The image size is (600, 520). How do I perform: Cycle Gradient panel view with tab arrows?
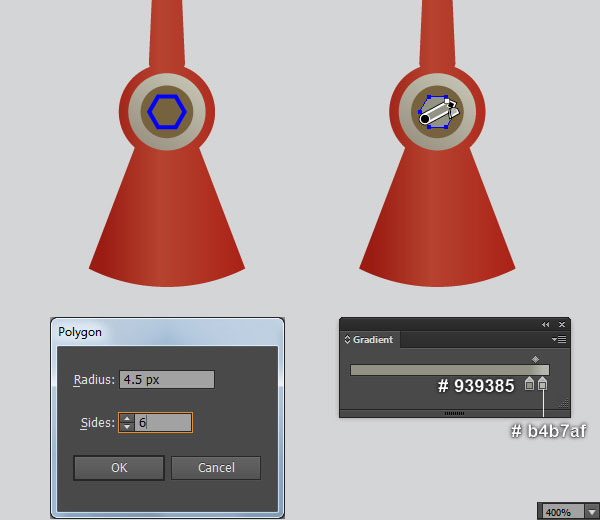pyautogui.click(x=347, y=339)
